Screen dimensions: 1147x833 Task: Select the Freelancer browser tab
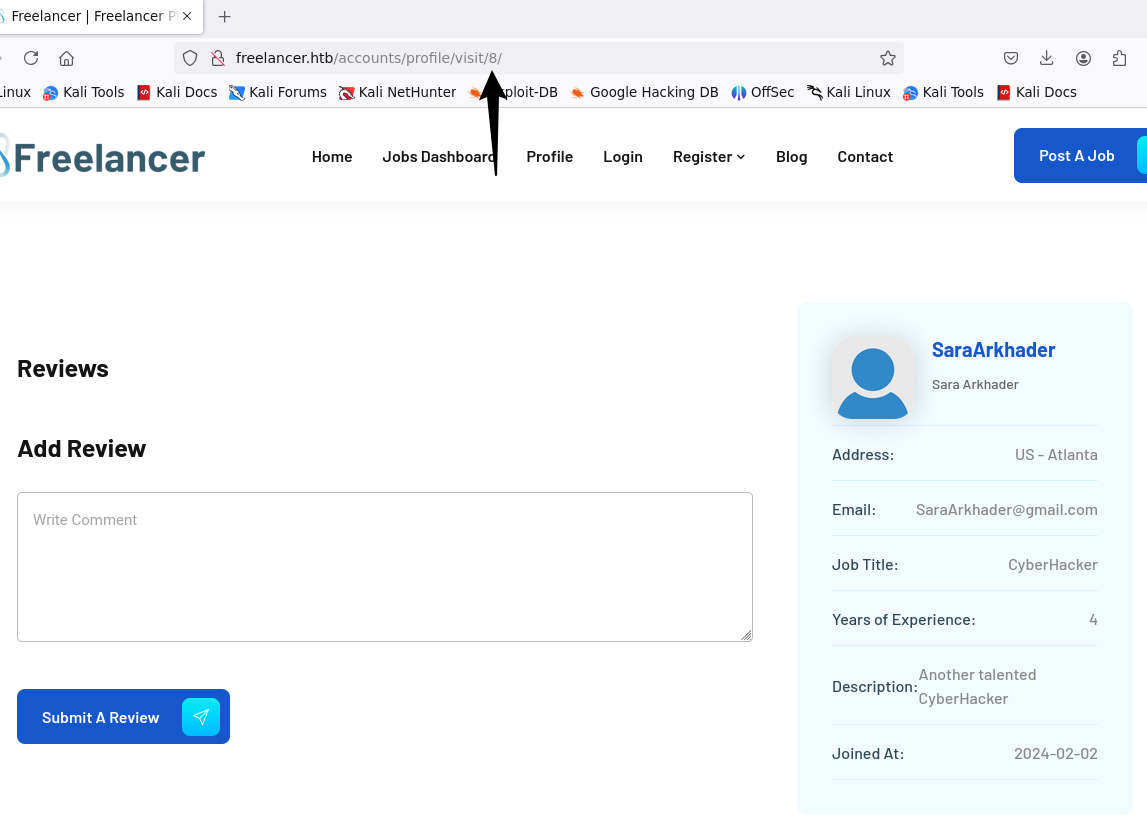pos(95,16)
